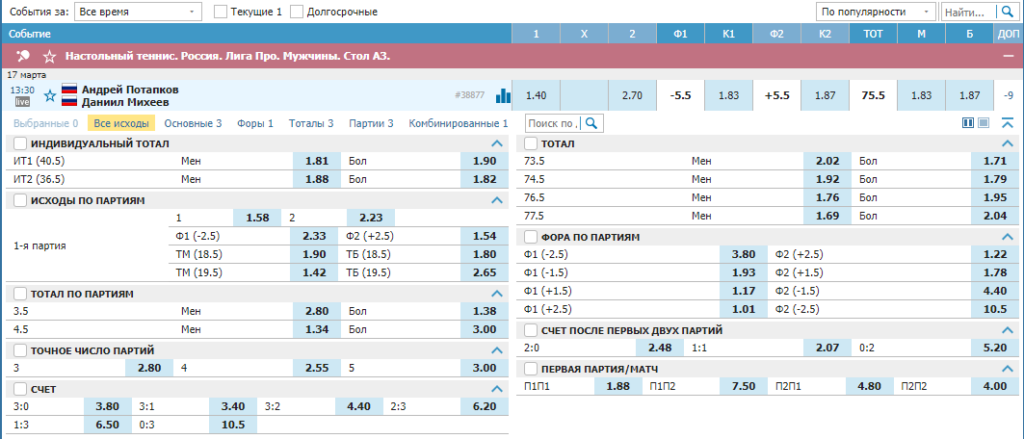Viewport: 1024px width, 439px height.
Task: Switch to two-column layout icon
Action: [x=968, y=123]
